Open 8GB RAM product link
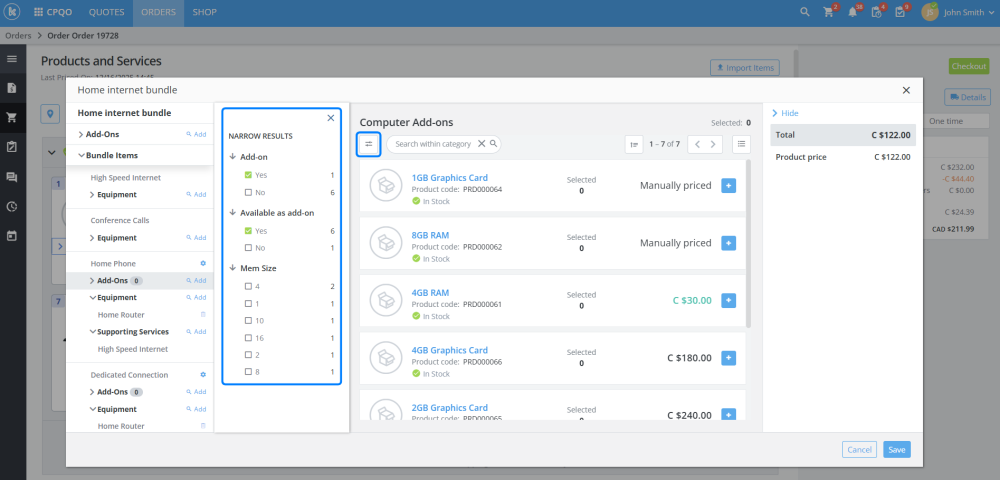 430,235
